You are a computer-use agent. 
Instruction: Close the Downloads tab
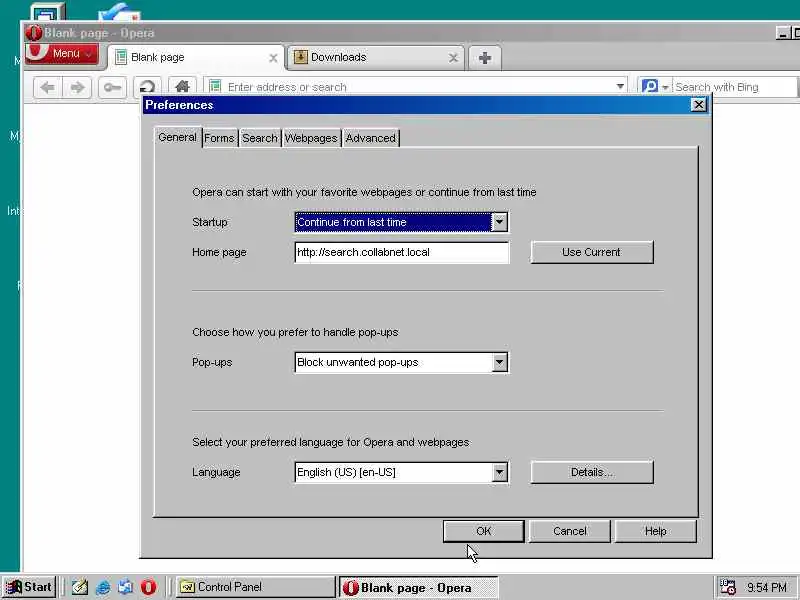coord(453,58)
